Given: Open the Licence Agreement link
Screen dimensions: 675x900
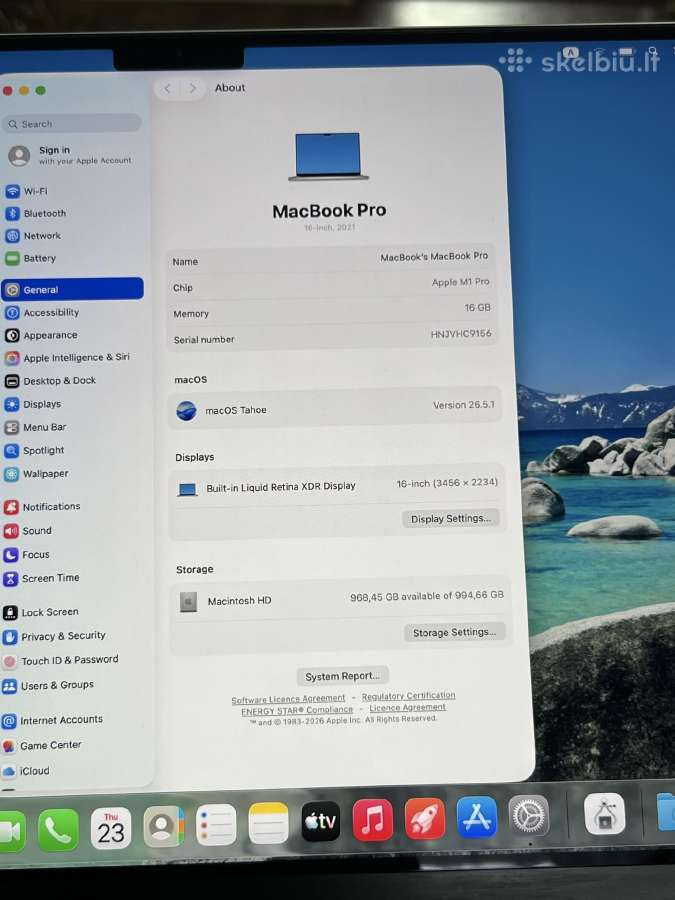Looking at the screenshot, I should coord(407,708).
